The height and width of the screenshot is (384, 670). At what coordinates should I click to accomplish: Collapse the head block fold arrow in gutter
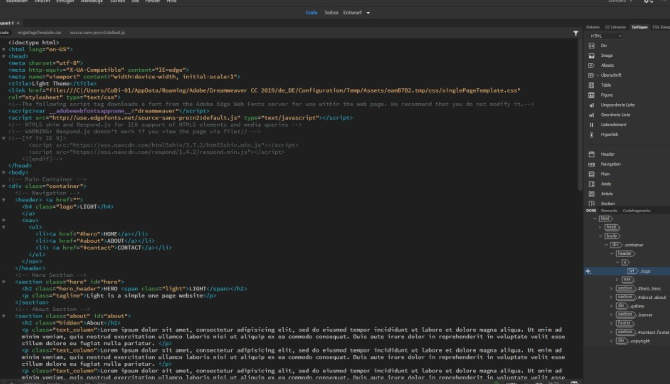(x=4, y=56)
